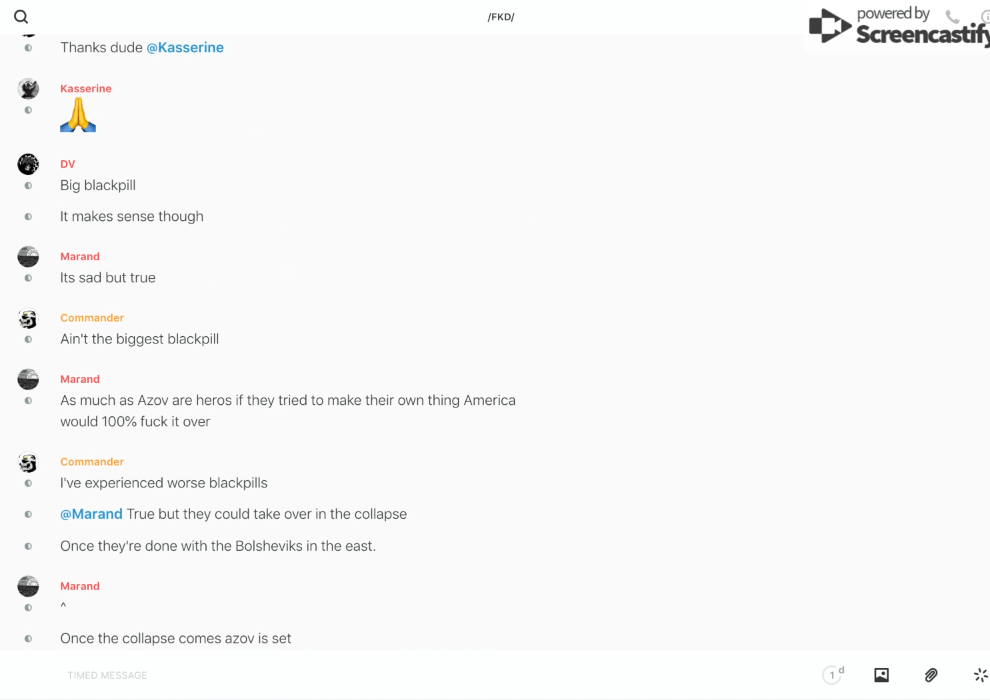
Task: Click Kasserine's avatar above the praying hands
Action: (x=28, y=89)
